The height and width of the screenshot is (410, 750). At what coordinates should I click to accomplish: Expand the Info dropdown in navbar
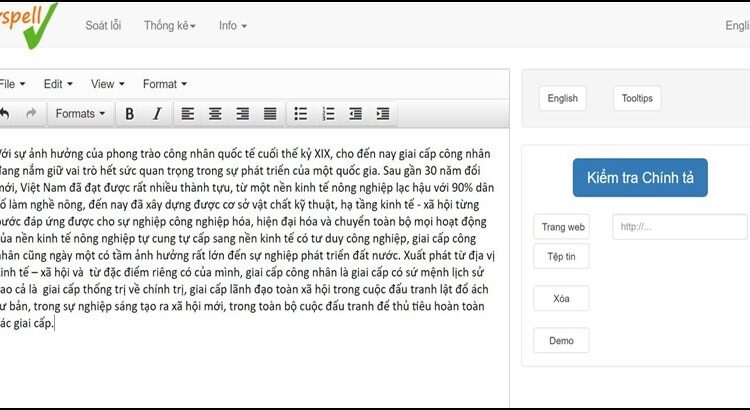(x=233, y=25)
